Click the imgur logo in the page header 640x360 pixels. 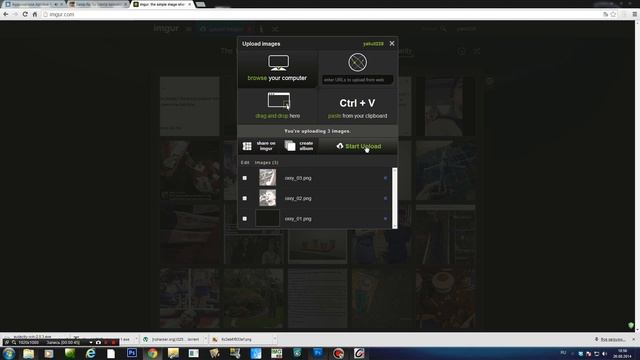click(x=166, y=29)
